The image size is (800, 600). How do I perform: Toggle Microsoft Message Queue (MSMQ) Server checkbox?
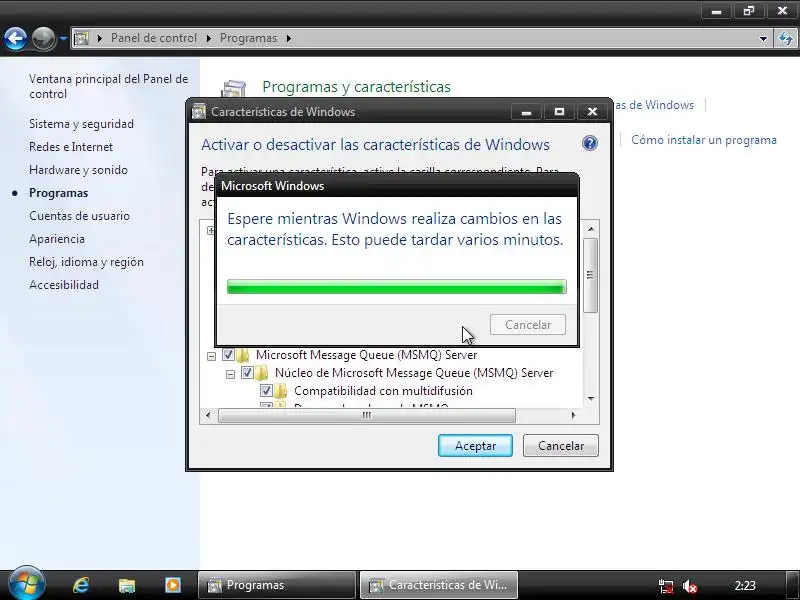[x=229, y=355]
